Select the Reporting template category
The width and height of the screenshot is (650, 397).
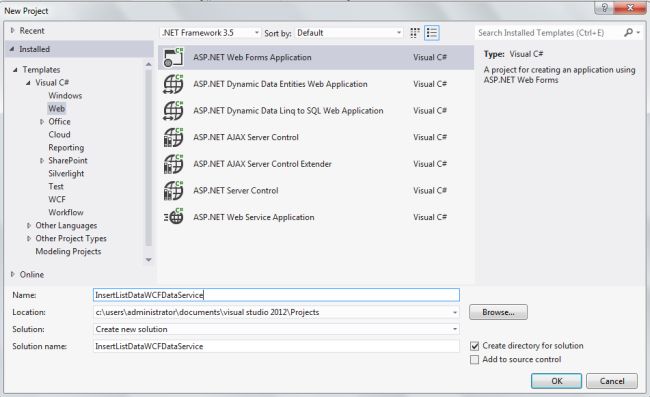[66, 148]
